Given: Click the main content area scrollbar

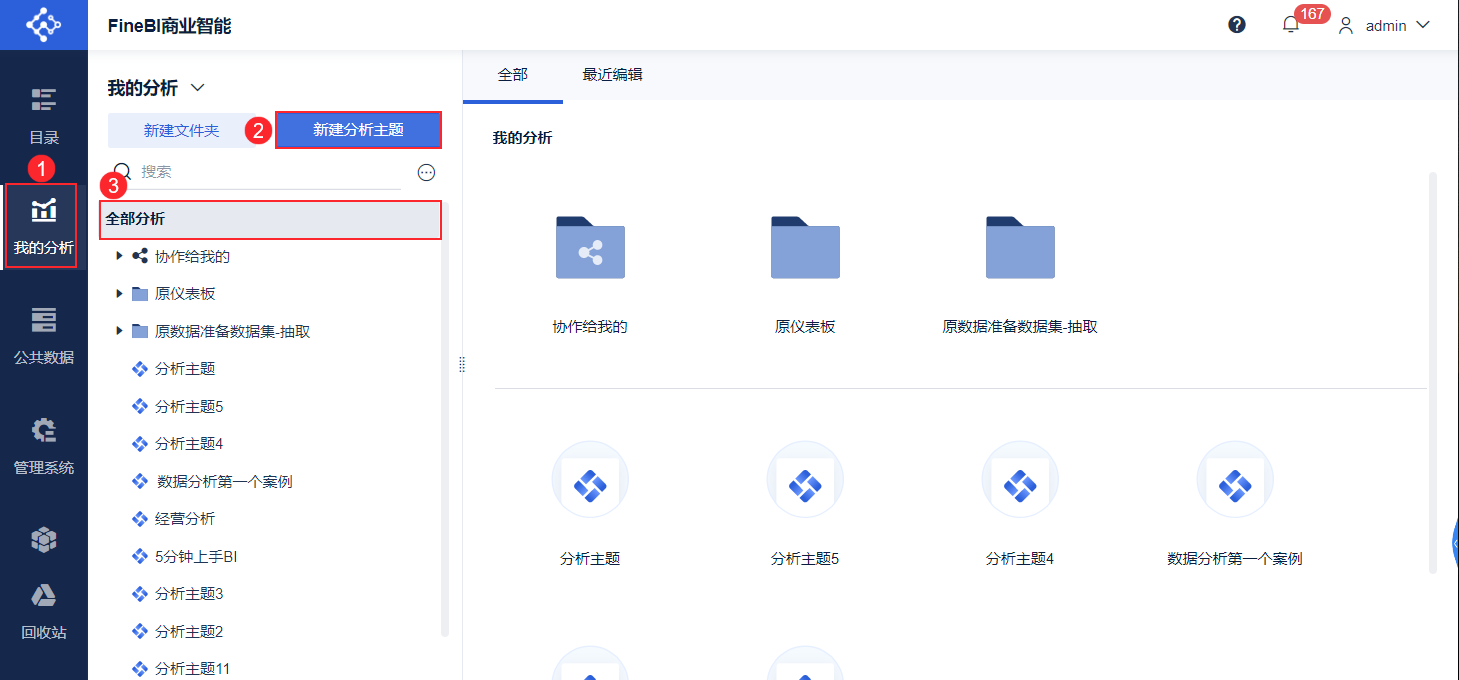Looking at the screenshot, I should tap(1433, 373).
